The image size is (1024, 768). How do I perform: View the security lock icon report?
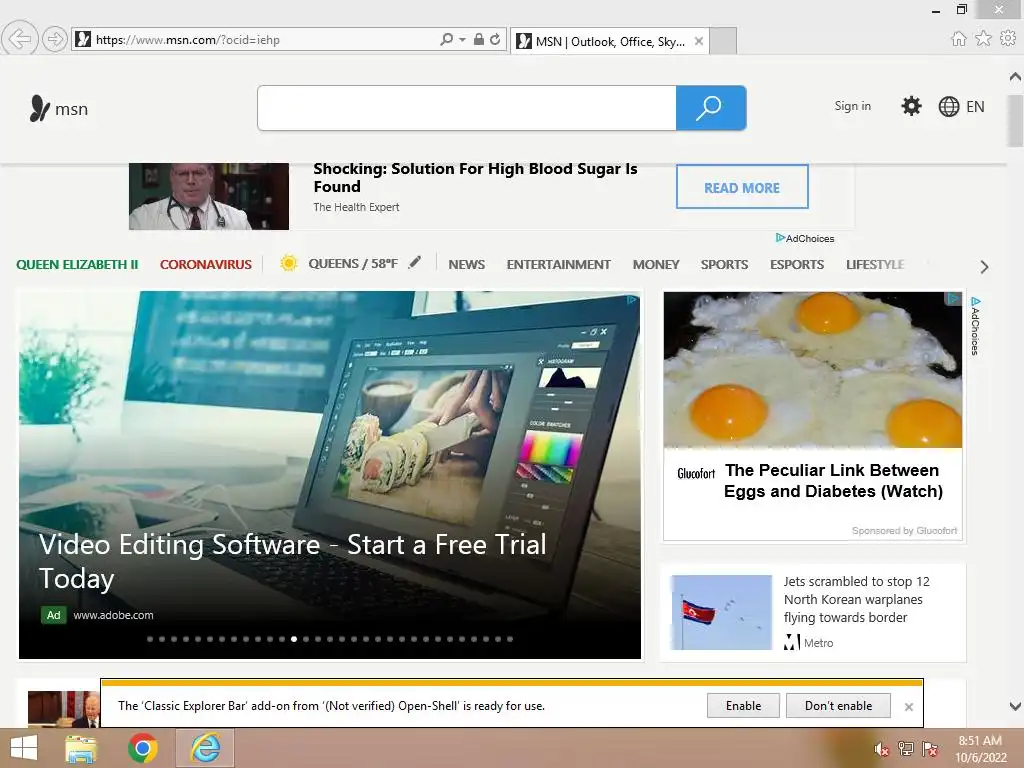(x=479, y=39)
